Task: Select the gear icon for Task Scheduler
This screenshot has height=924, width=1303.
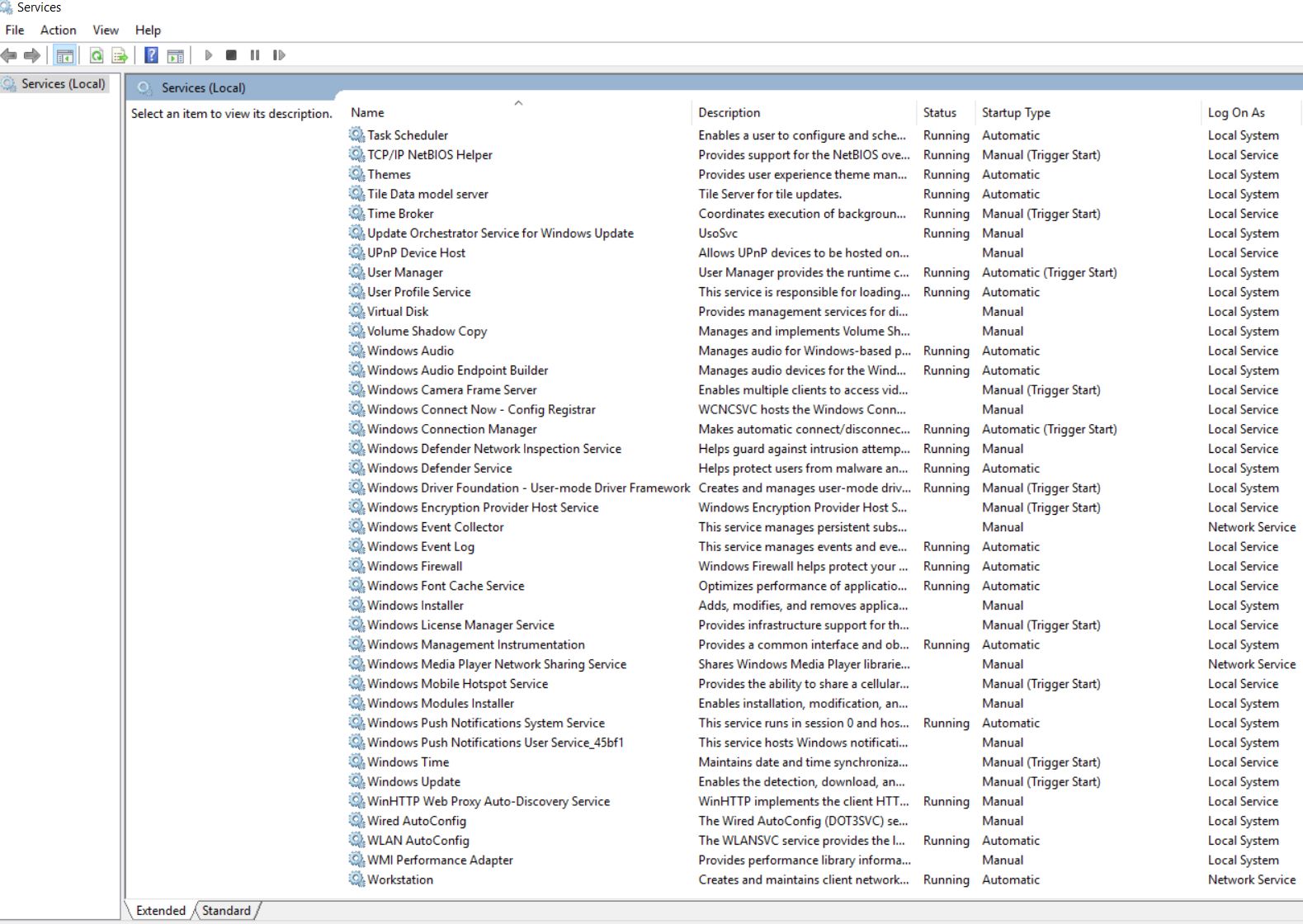Action: pyautogui.click(x=356, y=134)
